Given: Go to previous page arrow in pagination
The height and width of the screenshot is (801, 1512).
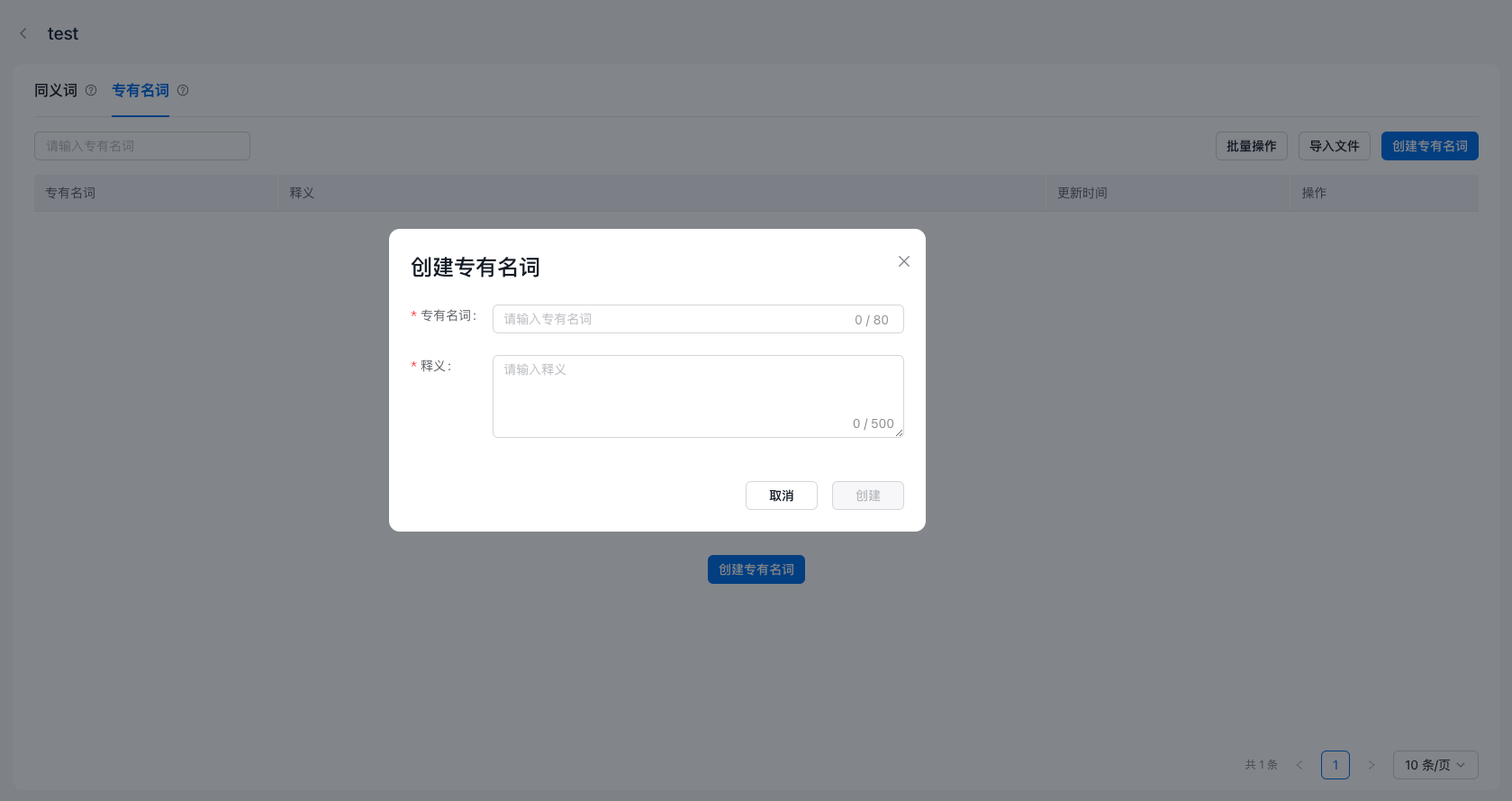Looking at the screenshot, I should coord(1299,765).
